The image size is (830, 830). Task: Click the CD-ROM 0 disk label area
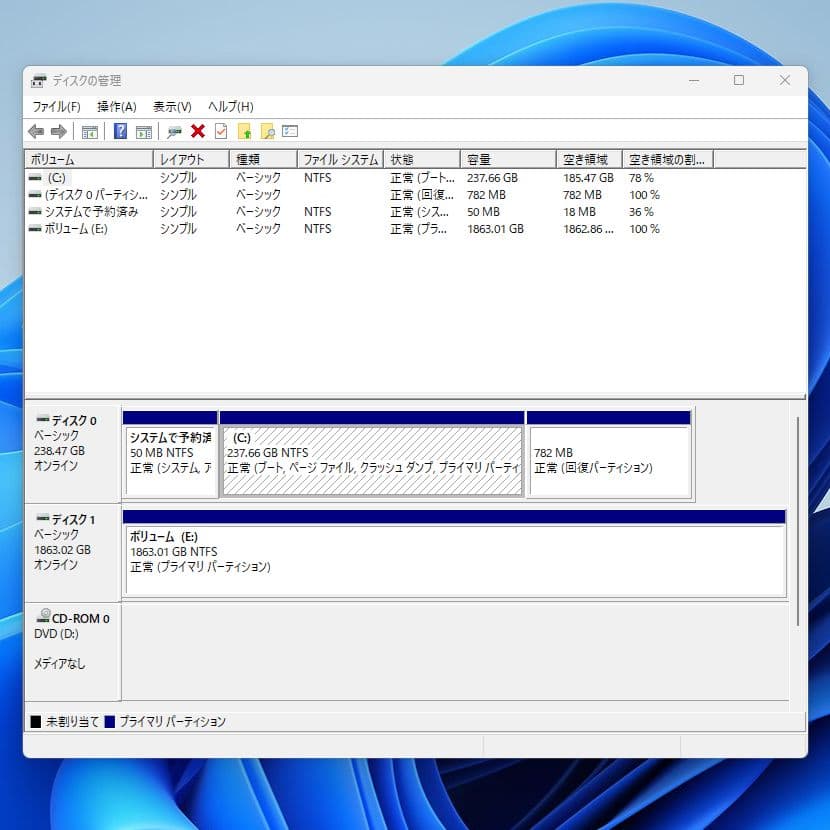pyautogui.click(x=70, y=618)
